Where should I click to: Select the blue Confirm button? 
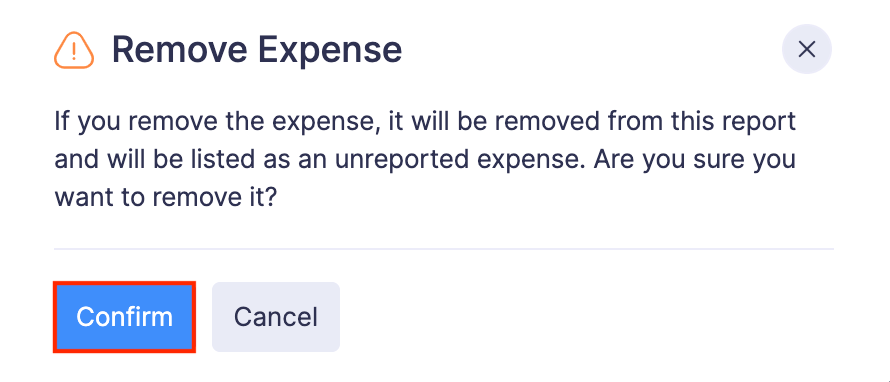(x=124, y=317)
